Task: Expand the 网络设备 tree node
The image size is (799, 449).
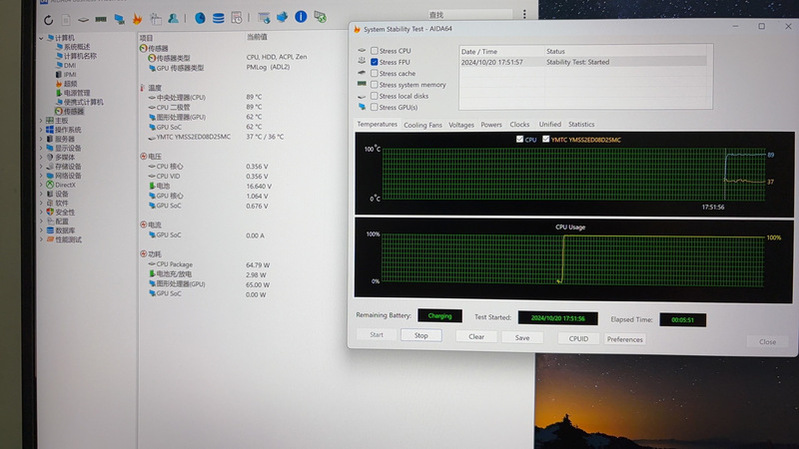Action: pyautogui.click(x=41, y=176)
